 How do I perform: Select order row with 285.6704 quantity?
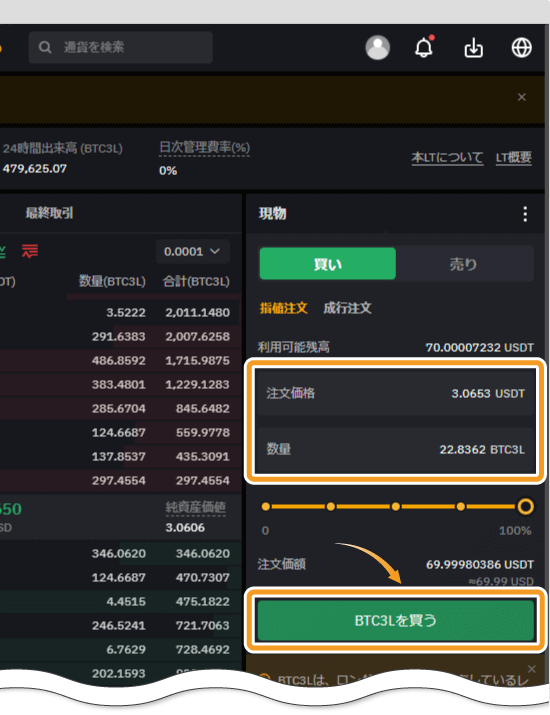tap(121, 409)
